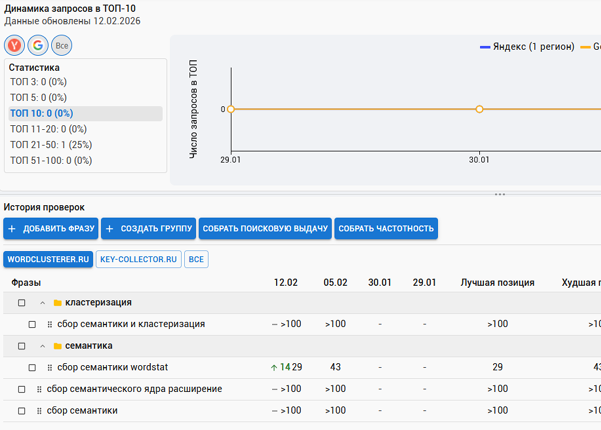The width and height of the screenshot is (601, 430).
Task: Tick checkbox for 'сбор семантики wordstat'
Action: point(32,367)
